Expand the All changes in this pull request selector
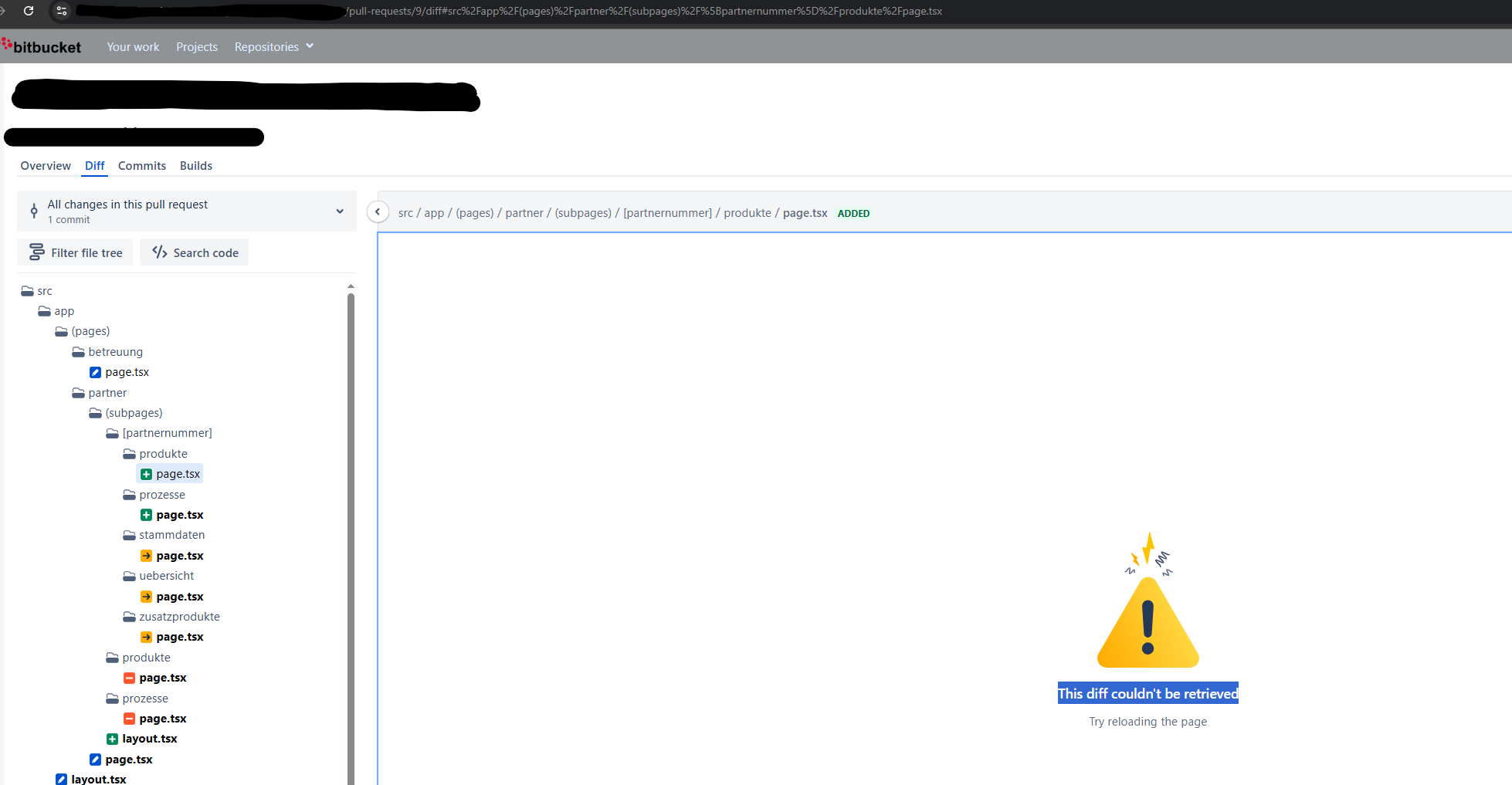This screenshot has width=1512, height=785. point(187,211)
